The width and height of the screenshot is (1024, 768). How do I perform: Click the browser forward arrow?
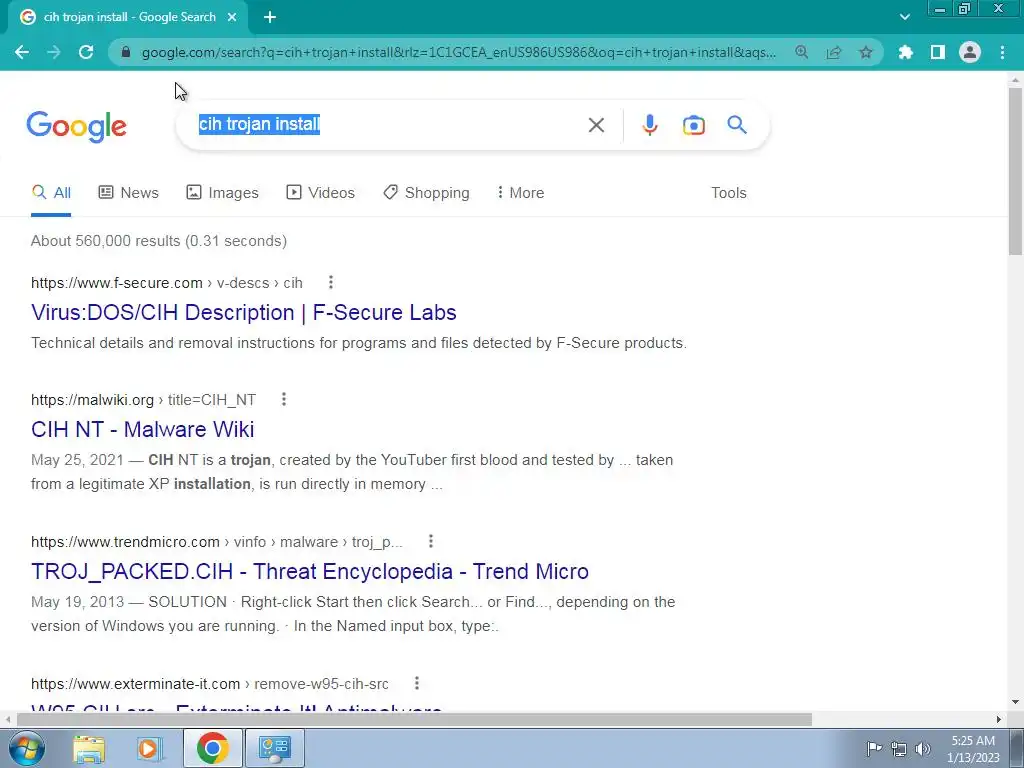[54, 52]
